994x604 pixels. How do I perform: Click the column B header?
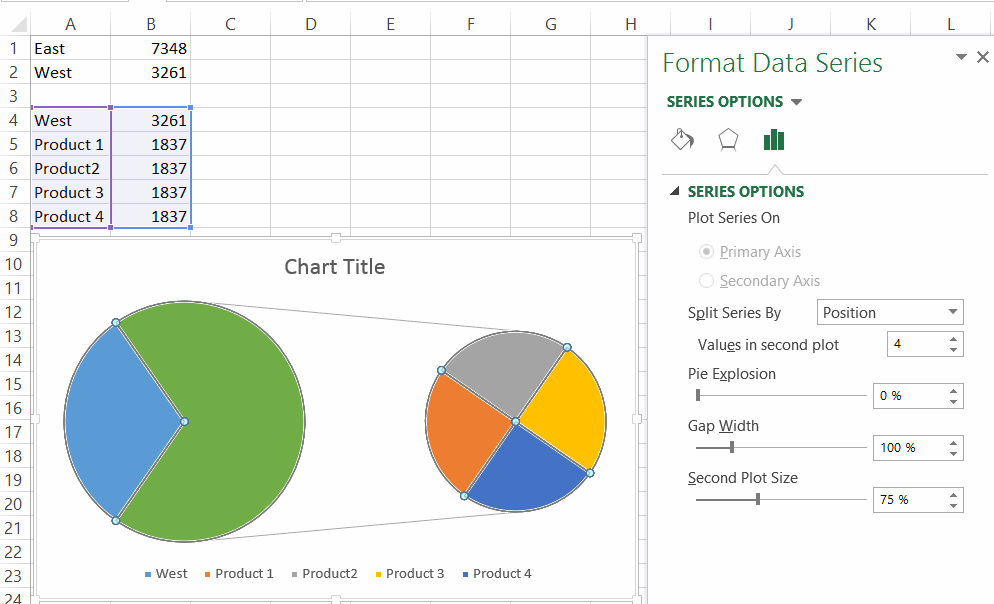pos(150,22)
